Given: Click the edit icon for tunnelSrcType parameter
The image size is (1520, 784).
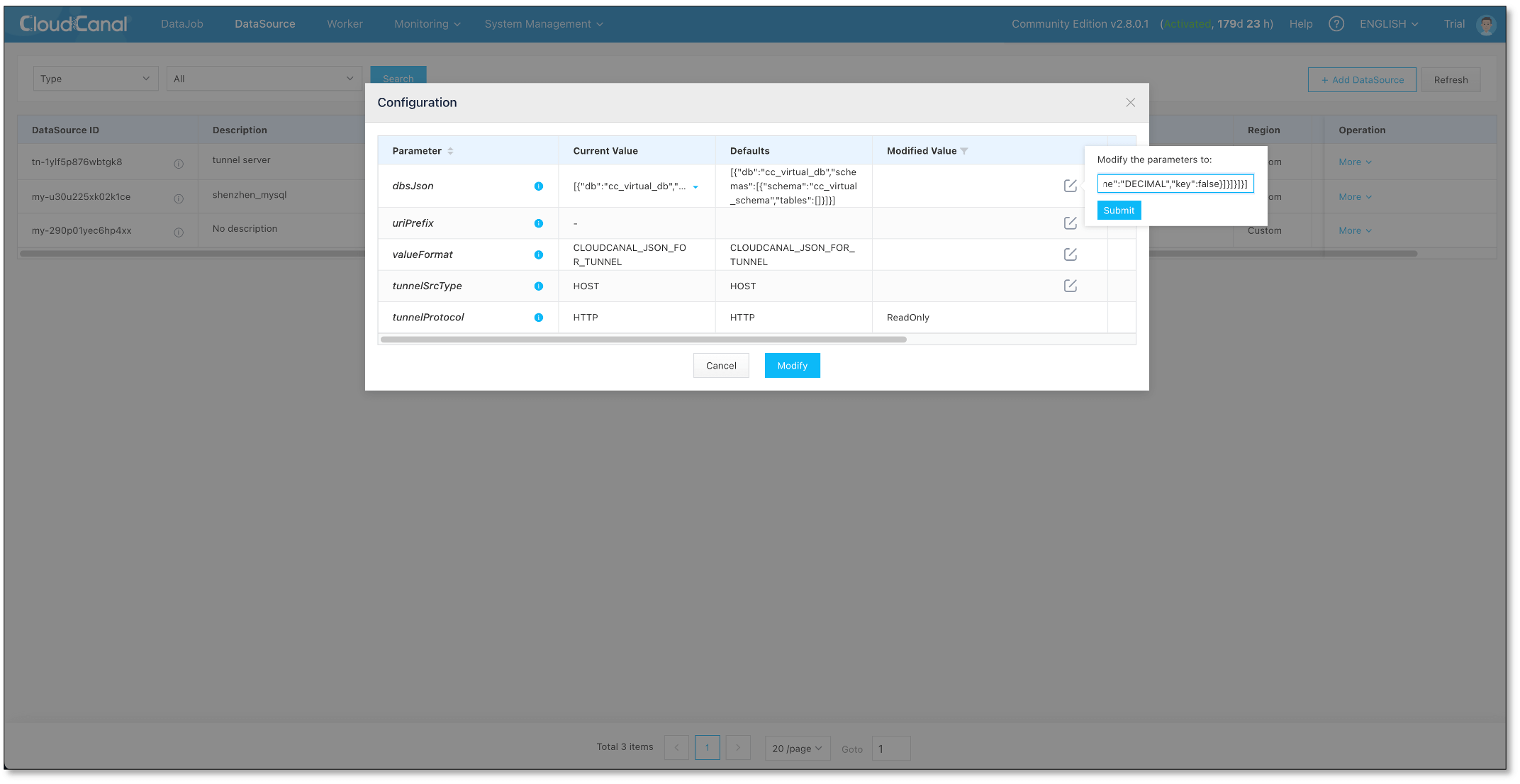Looking at the screenshot, I should (x=1071, y=286).
